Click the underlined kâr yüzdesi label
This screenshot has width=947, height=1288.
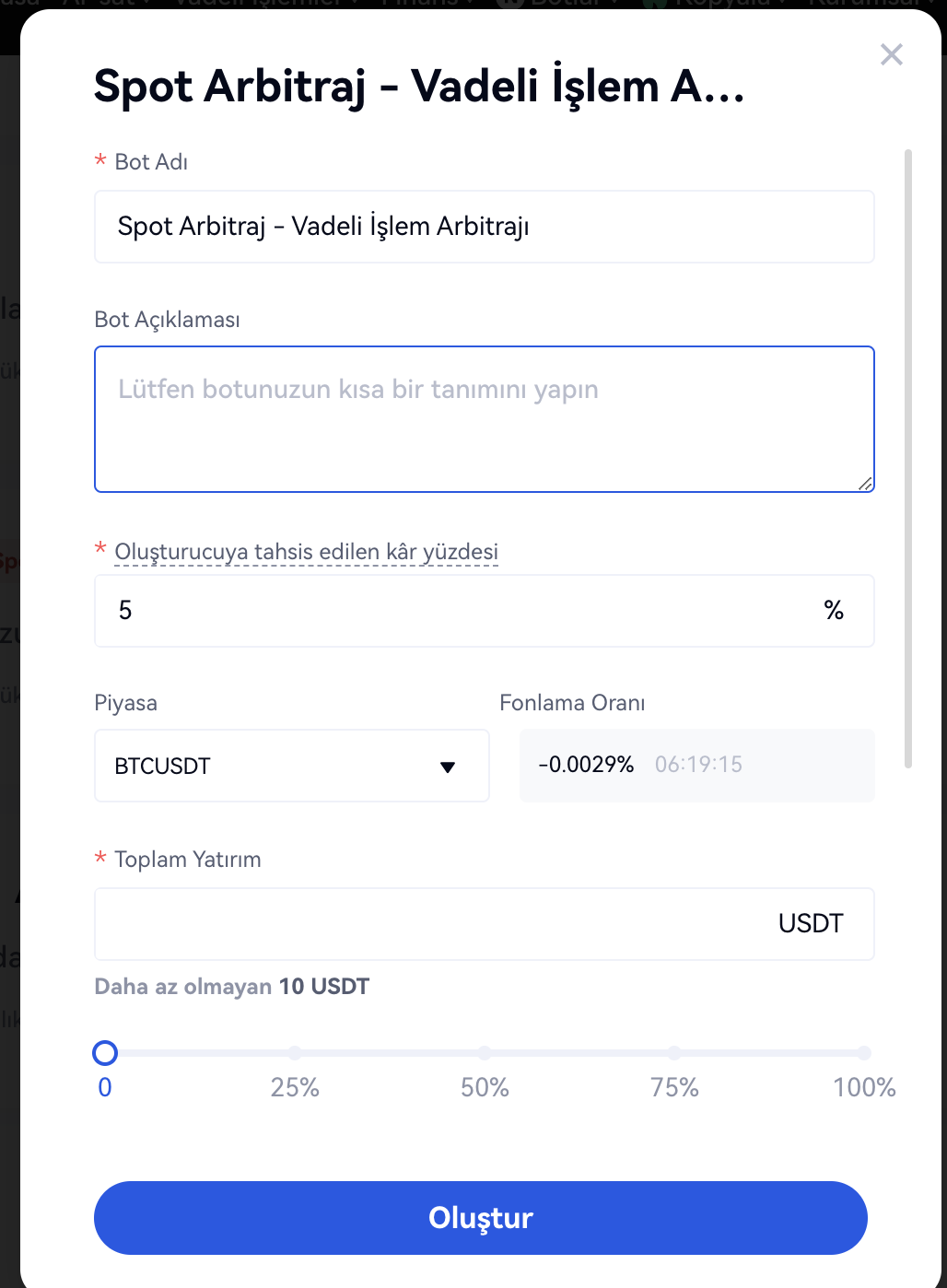tap(306, 552)
